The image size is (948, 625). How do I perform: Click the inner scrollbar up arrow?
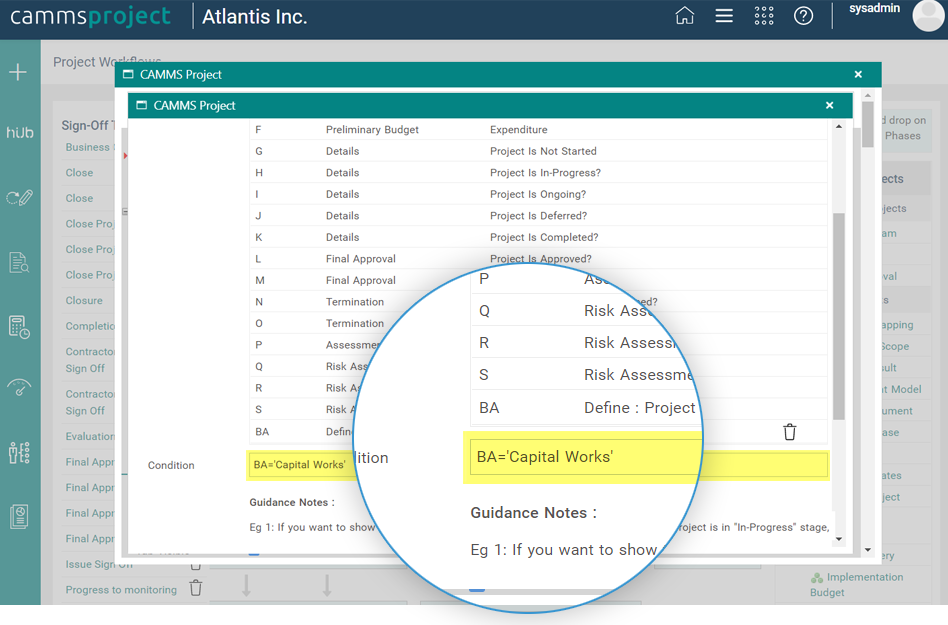click(x=839, y=126)
